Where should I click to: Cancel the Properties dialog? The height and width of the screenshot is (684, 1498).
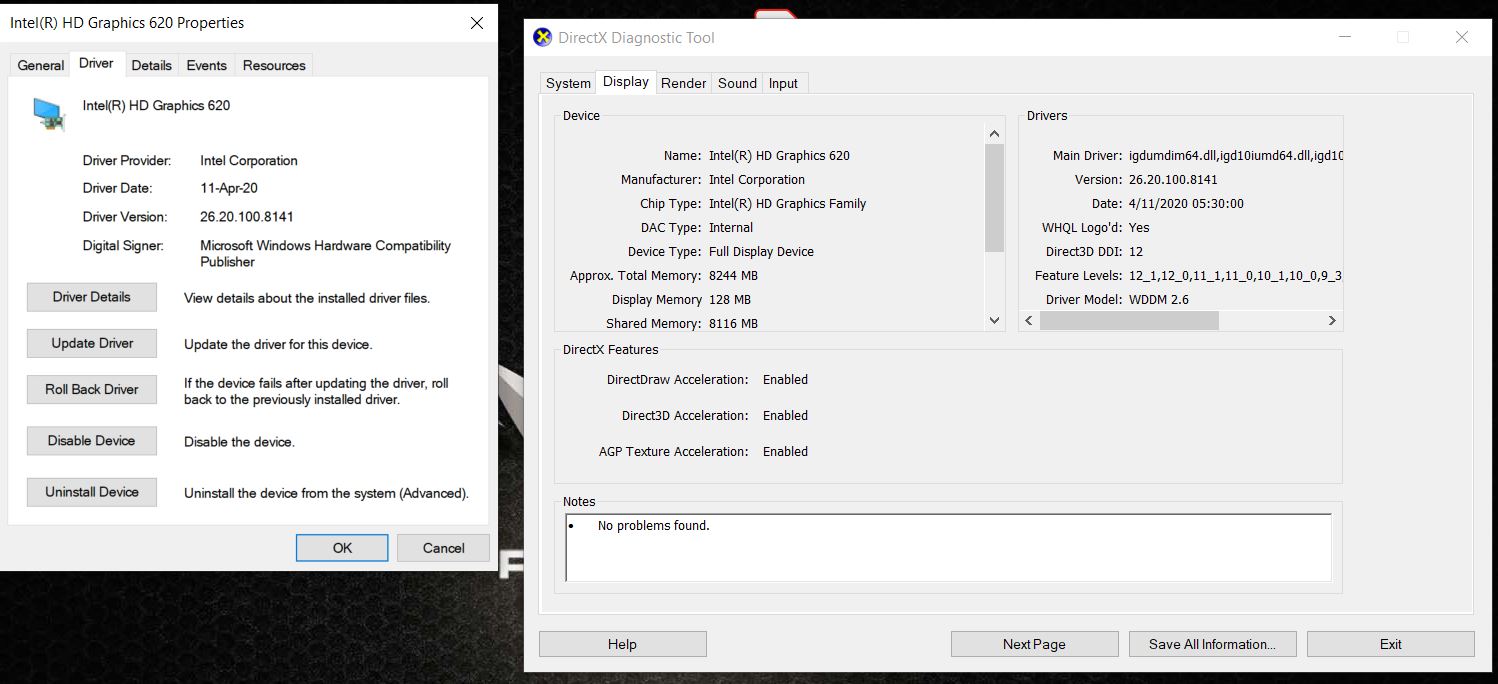pyautogui.click(x=443, y=548)
